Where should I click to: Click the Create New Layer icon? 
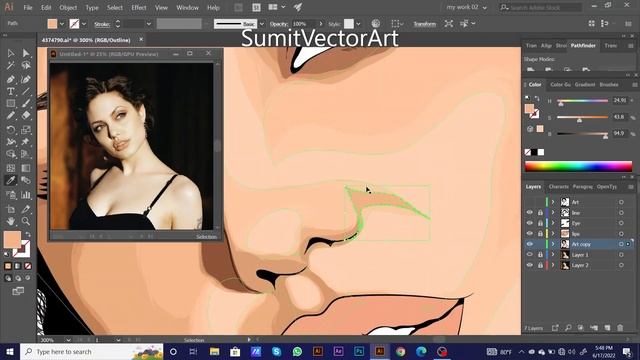(x=607, y=328)
